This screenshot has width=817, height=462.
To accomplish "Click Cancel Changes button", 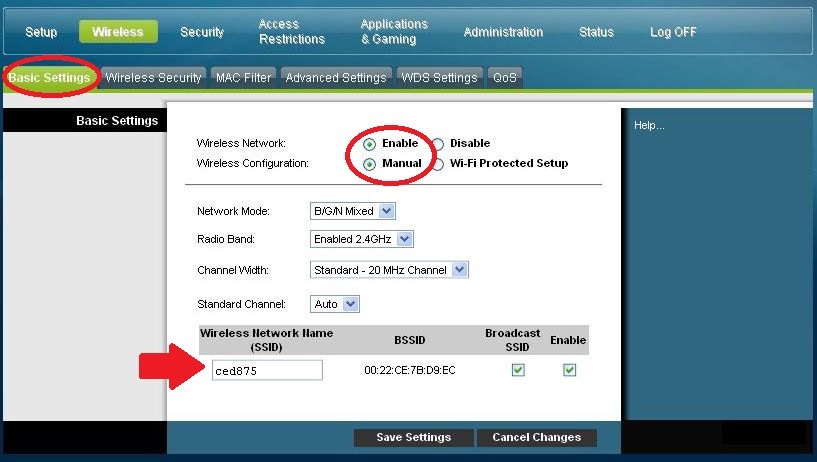I will pyautogui.click(x=537, y=438).
